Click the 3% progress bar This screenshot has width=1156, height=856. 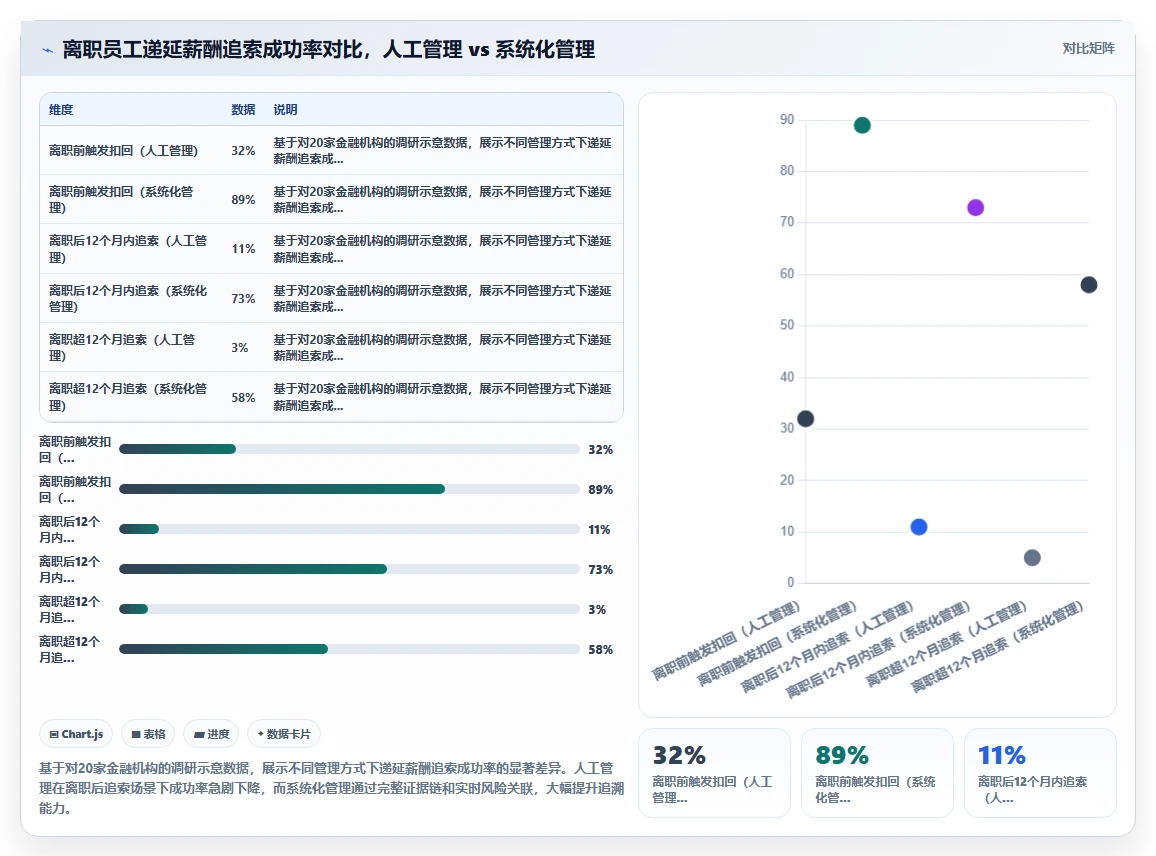tap(349, 609)
